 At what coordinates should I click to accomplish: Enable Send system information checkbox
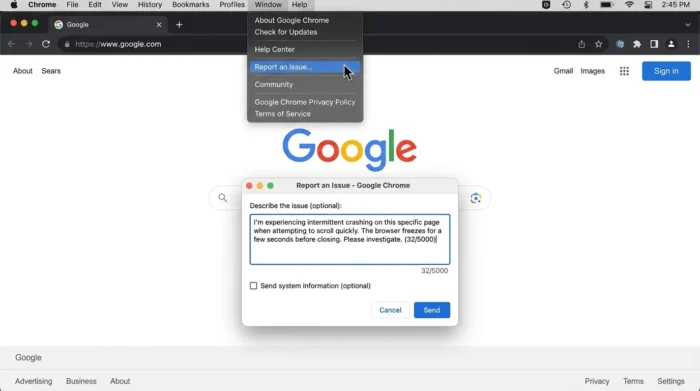pyautogui.click(x=253, y=286)
